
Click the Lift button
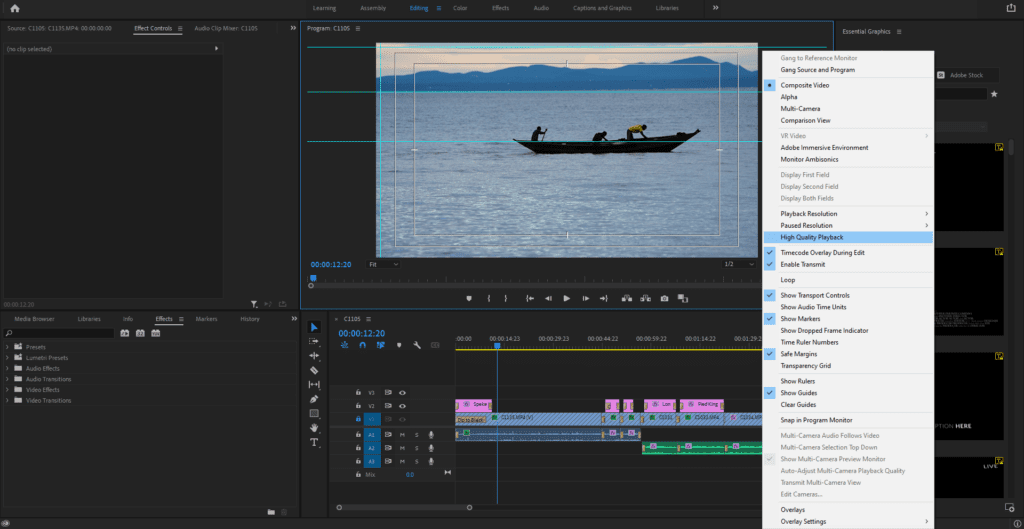[x=627, y=298]
